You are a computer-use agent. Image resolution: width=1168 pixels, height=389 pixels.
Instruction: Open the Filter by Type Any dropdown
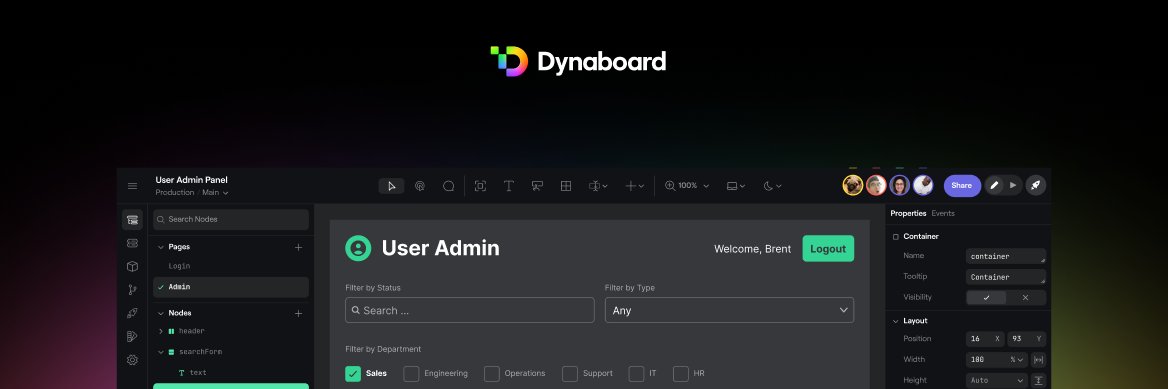tap(729, 310)
